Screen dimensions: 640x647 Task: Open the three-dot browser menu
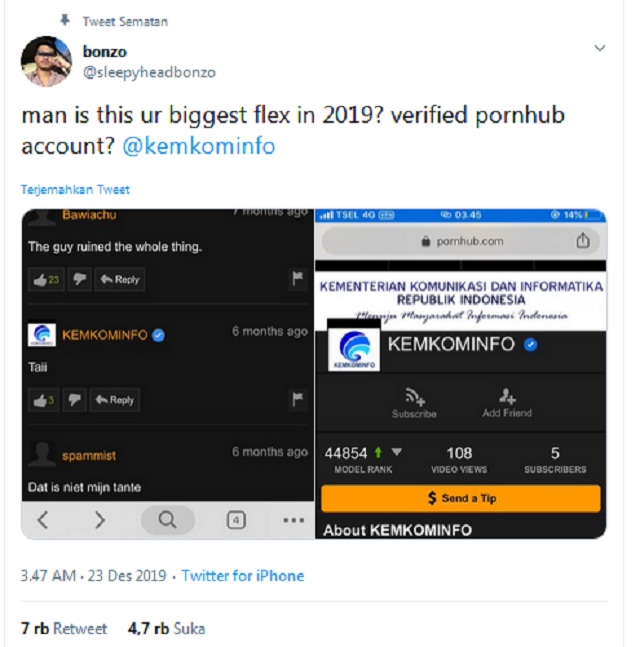[294, 520]
